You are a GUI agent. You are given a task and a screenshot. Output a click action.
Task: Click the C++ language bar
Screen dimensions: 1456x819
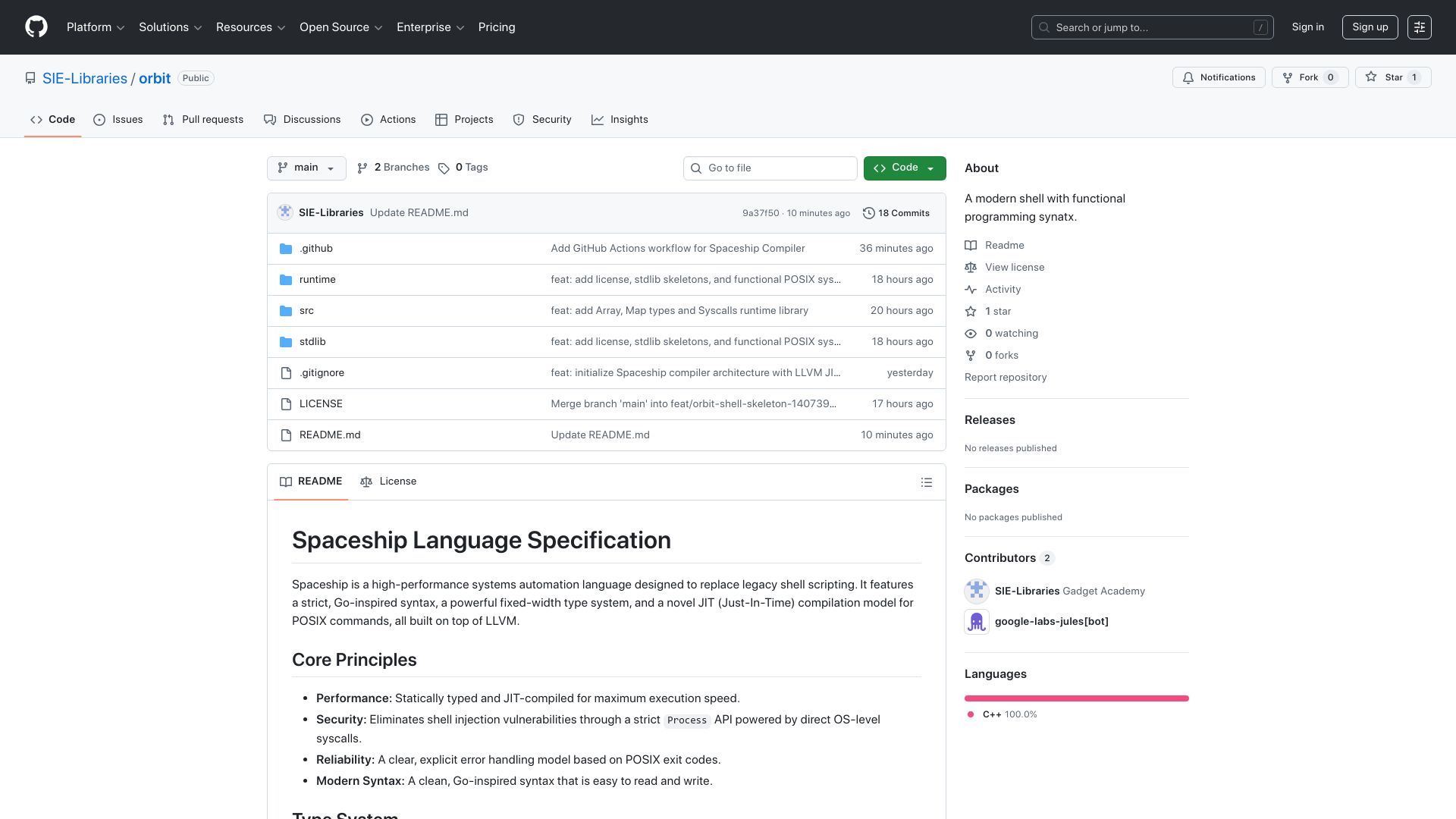pyautogui.click(x=1077, y=698)
